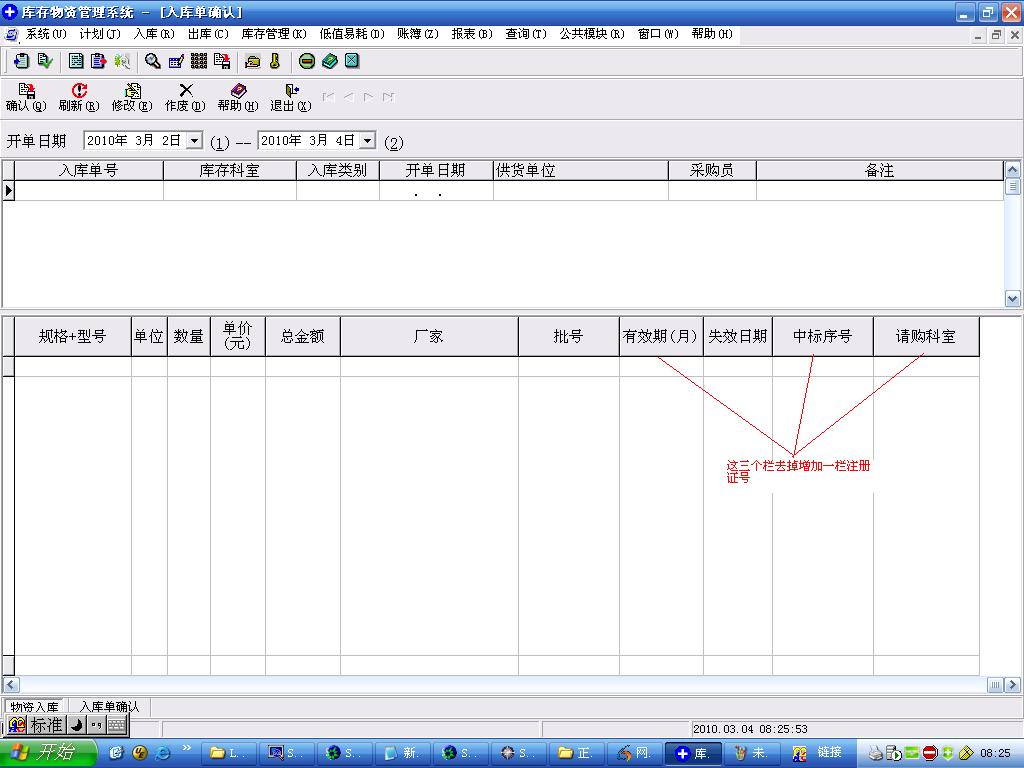Click the 备注 column header
The height and width of the screenshot is (768, 1024).
pyautogui.click(x=880, y=170)
